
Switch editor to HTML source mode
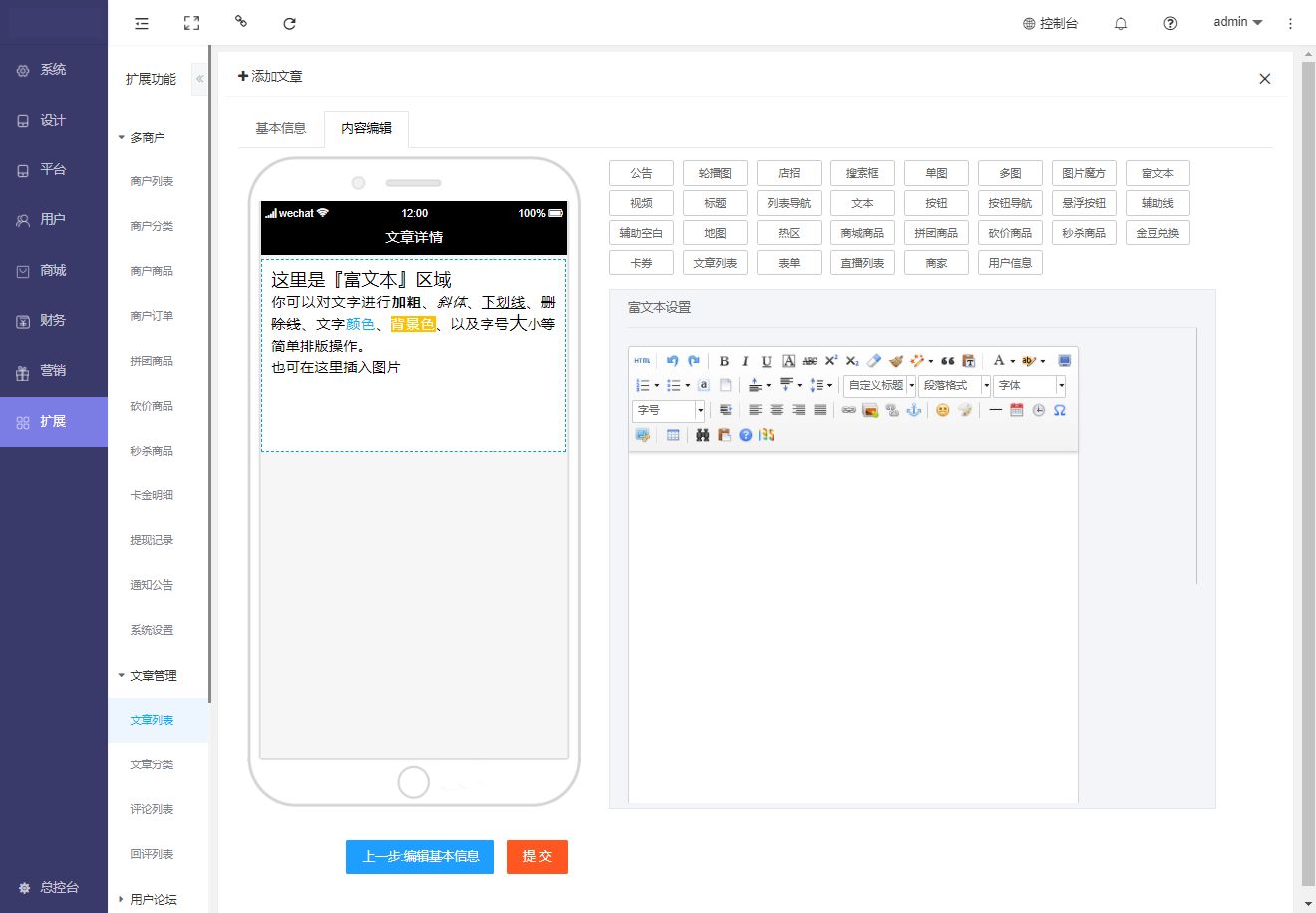pyautogui.click(x=642, y=361)
